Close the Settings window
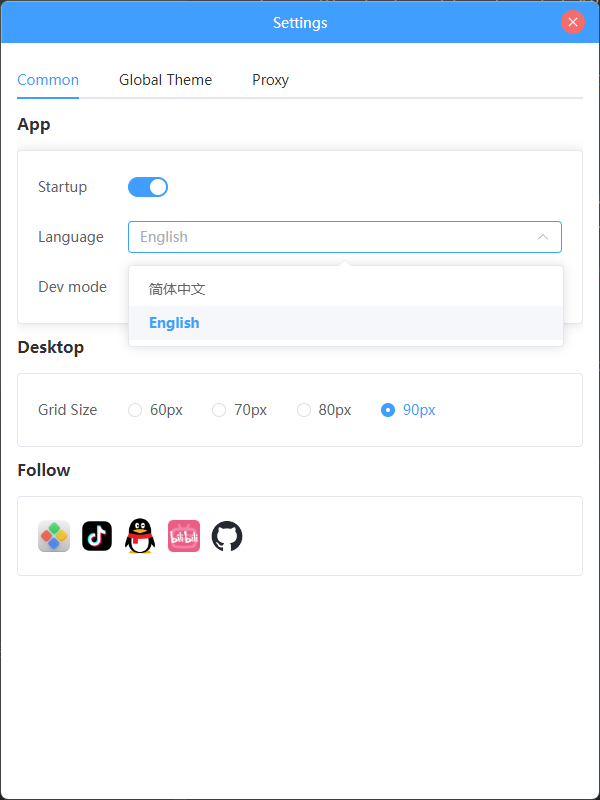 573,22
